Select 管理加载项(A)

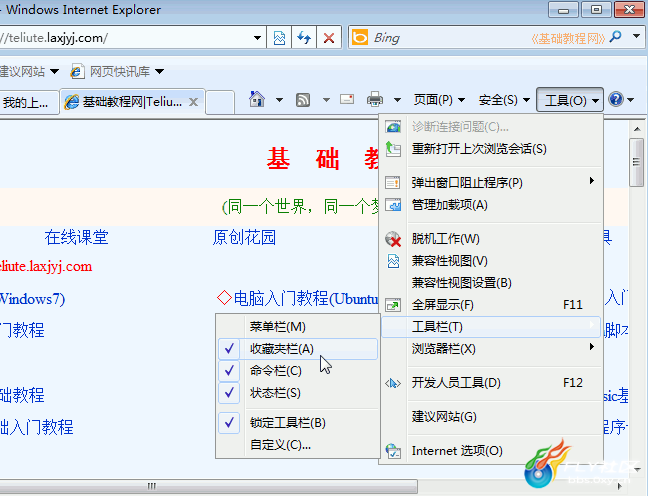coord(491,205)
